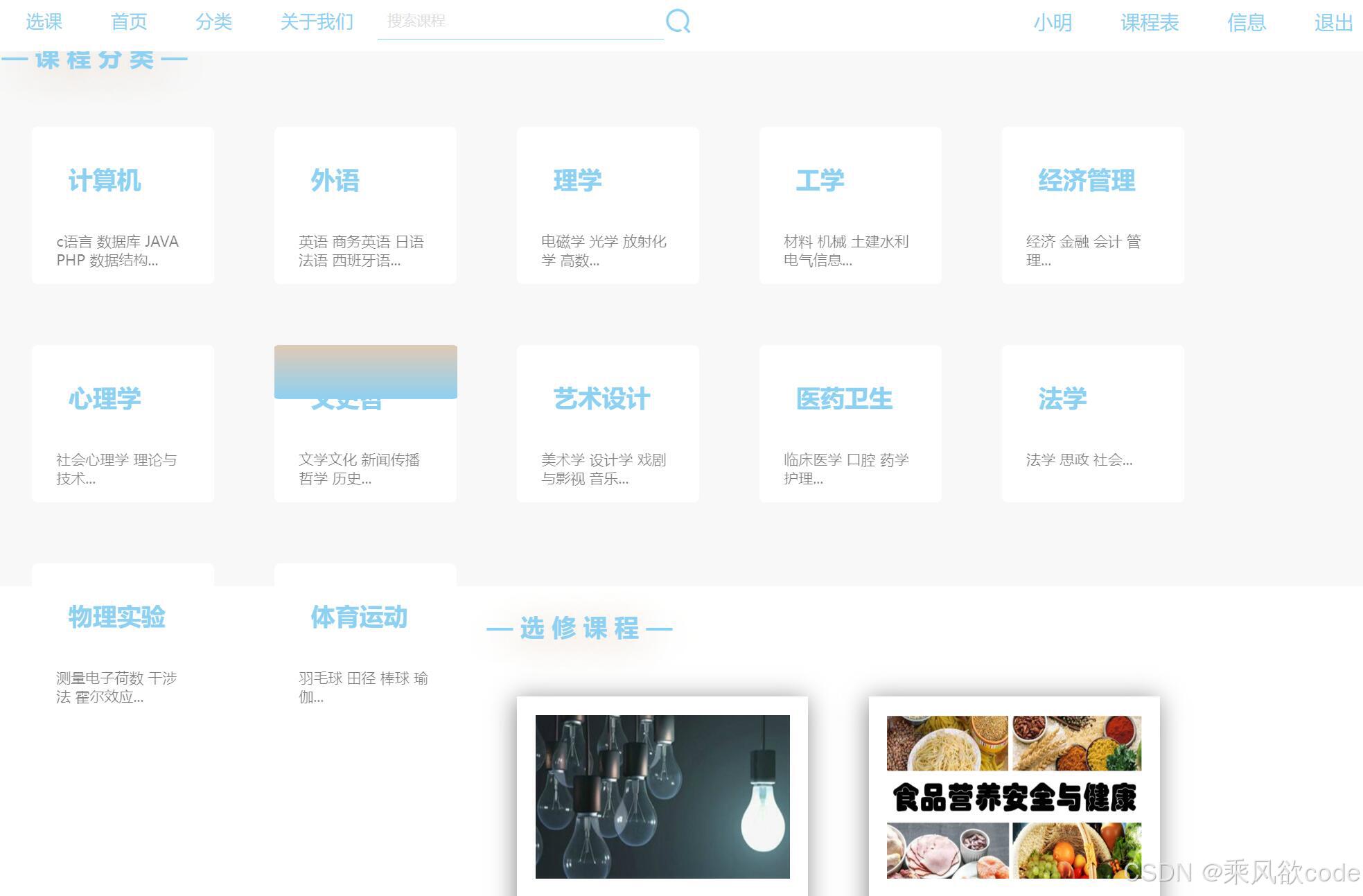Click the 退出 logout link

point(1333,21)
